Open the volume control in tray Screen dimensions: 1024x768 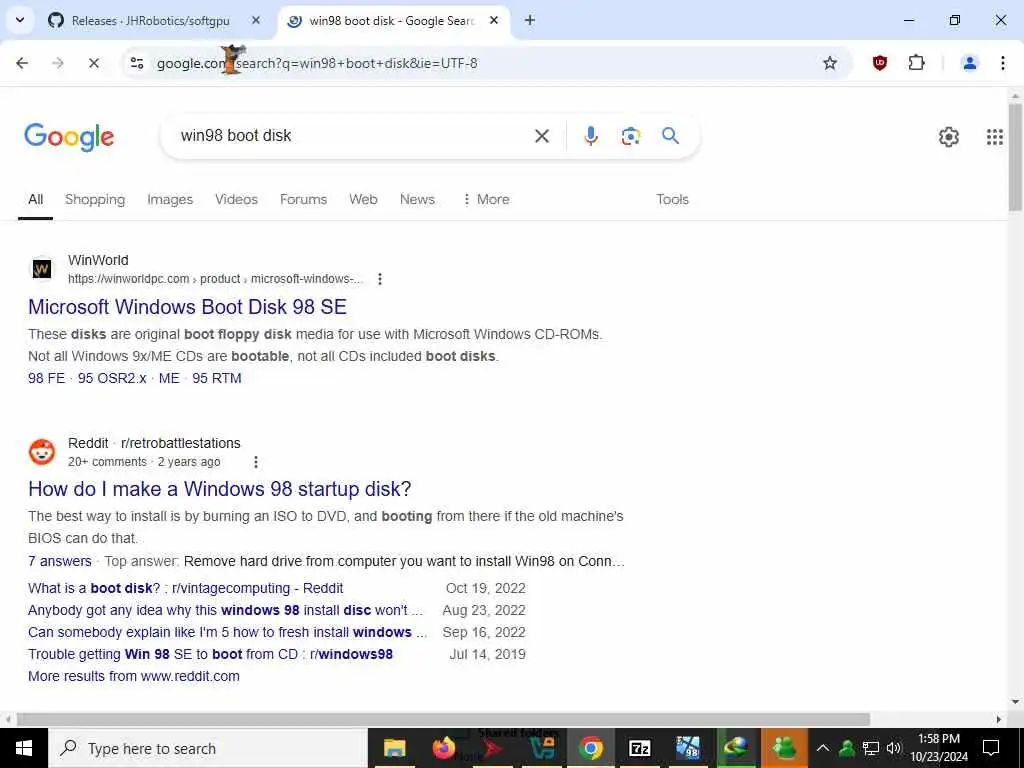click(x=894, y=748)
